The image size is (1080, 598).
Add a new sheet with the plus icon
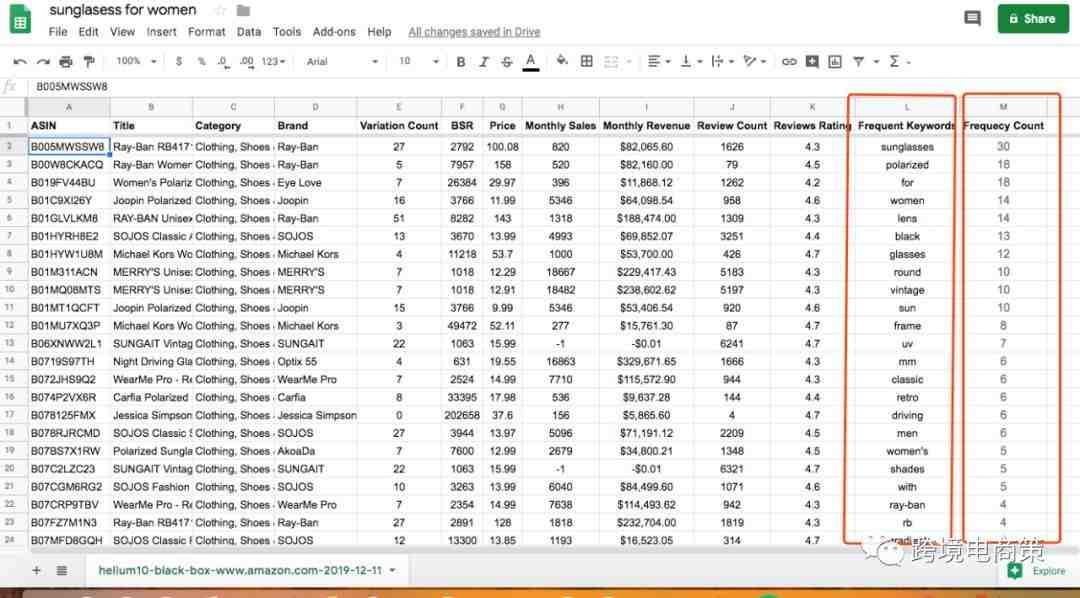tap(37, 570)
